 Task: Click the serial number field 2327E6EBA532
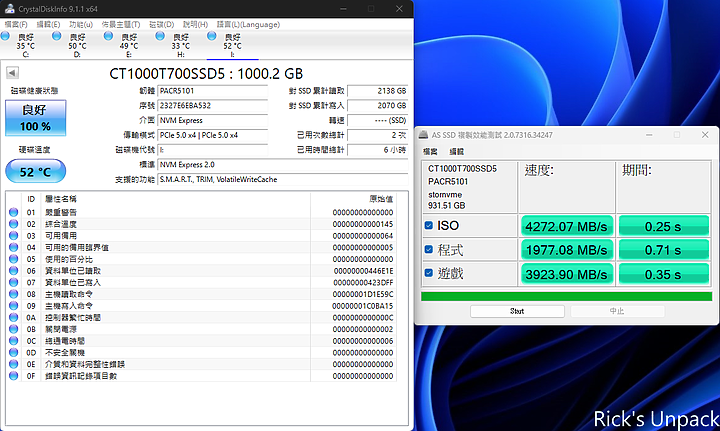213,106
